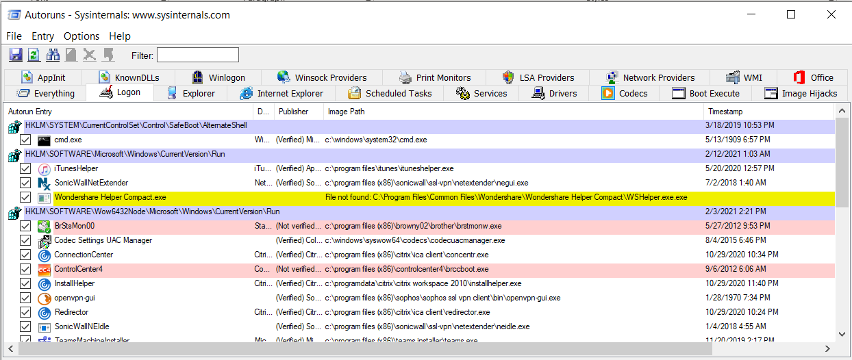Open the Options menu
The image size is (852, 360).
82,36
